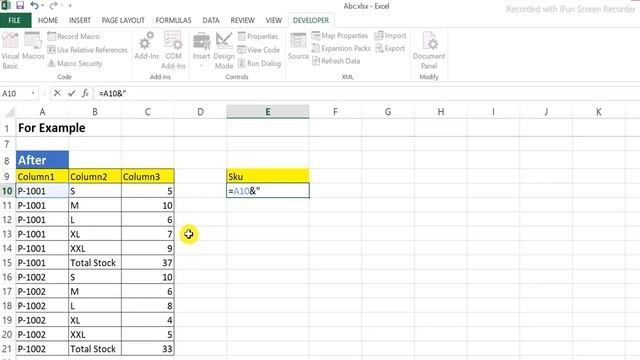This screenshot has width=640, height=360.
Task: Select 'Total Stock' cell in row 21
Action: 95,349
